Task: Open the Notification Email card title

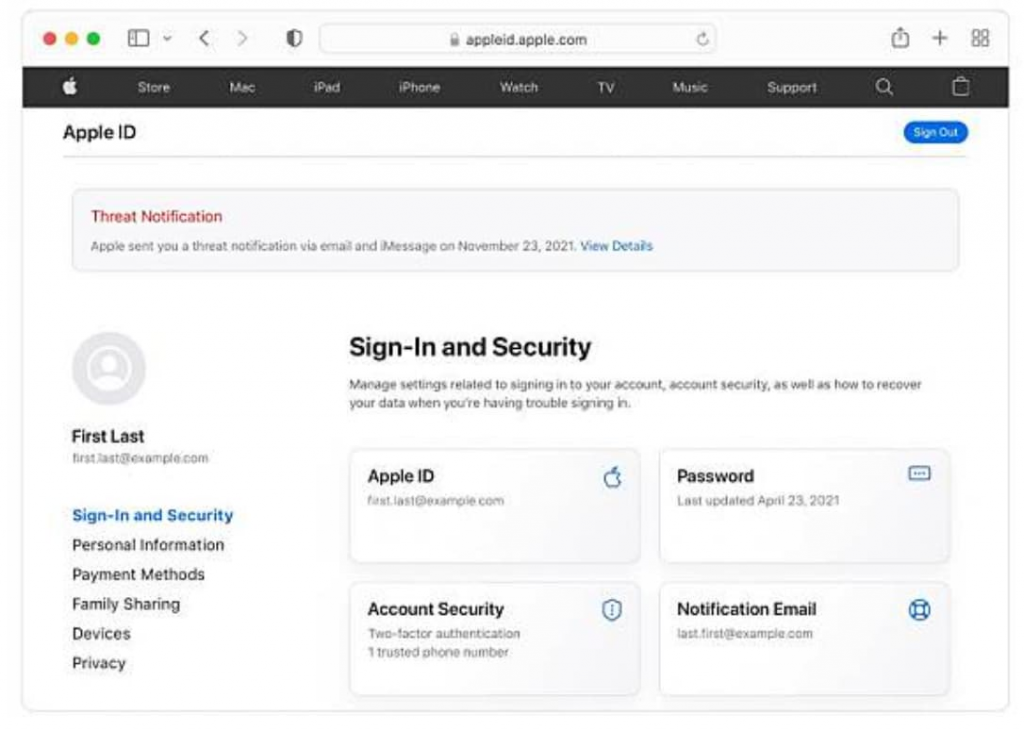Action: point(746,609)
